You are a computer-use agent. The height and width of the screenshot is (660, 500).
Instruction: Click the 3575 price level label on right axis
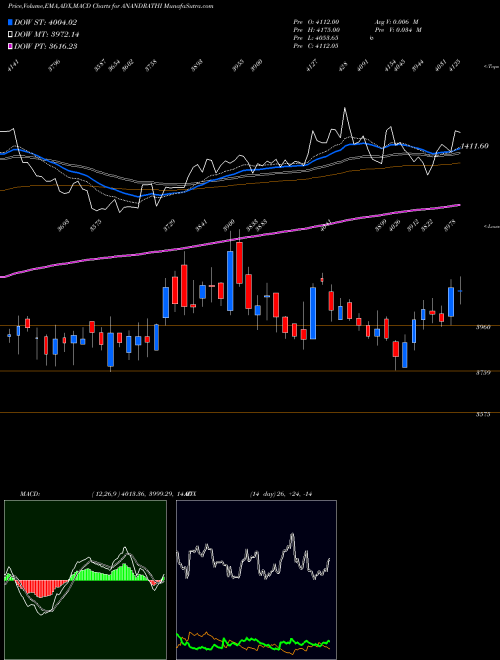click(483, 414)
